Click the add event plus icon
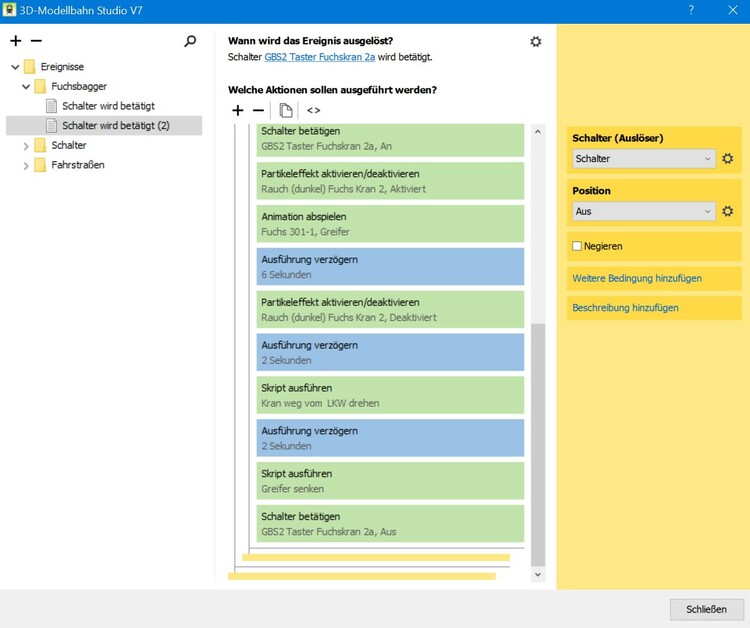750x628 pixels. (x=15, y=41)
